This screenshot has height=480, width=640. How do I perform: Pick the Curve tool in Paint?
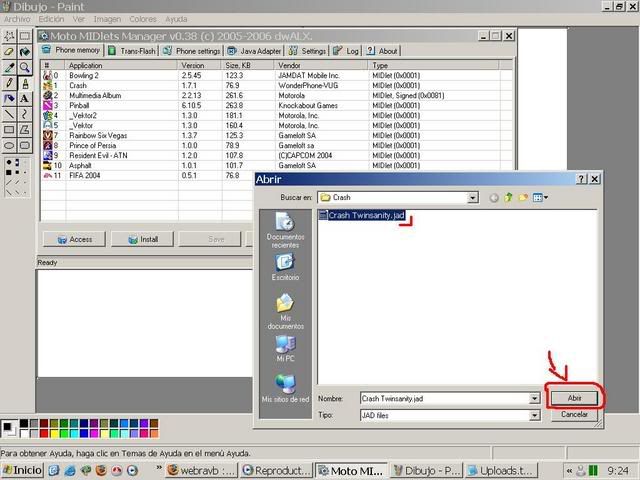click(x=24, y=114)
